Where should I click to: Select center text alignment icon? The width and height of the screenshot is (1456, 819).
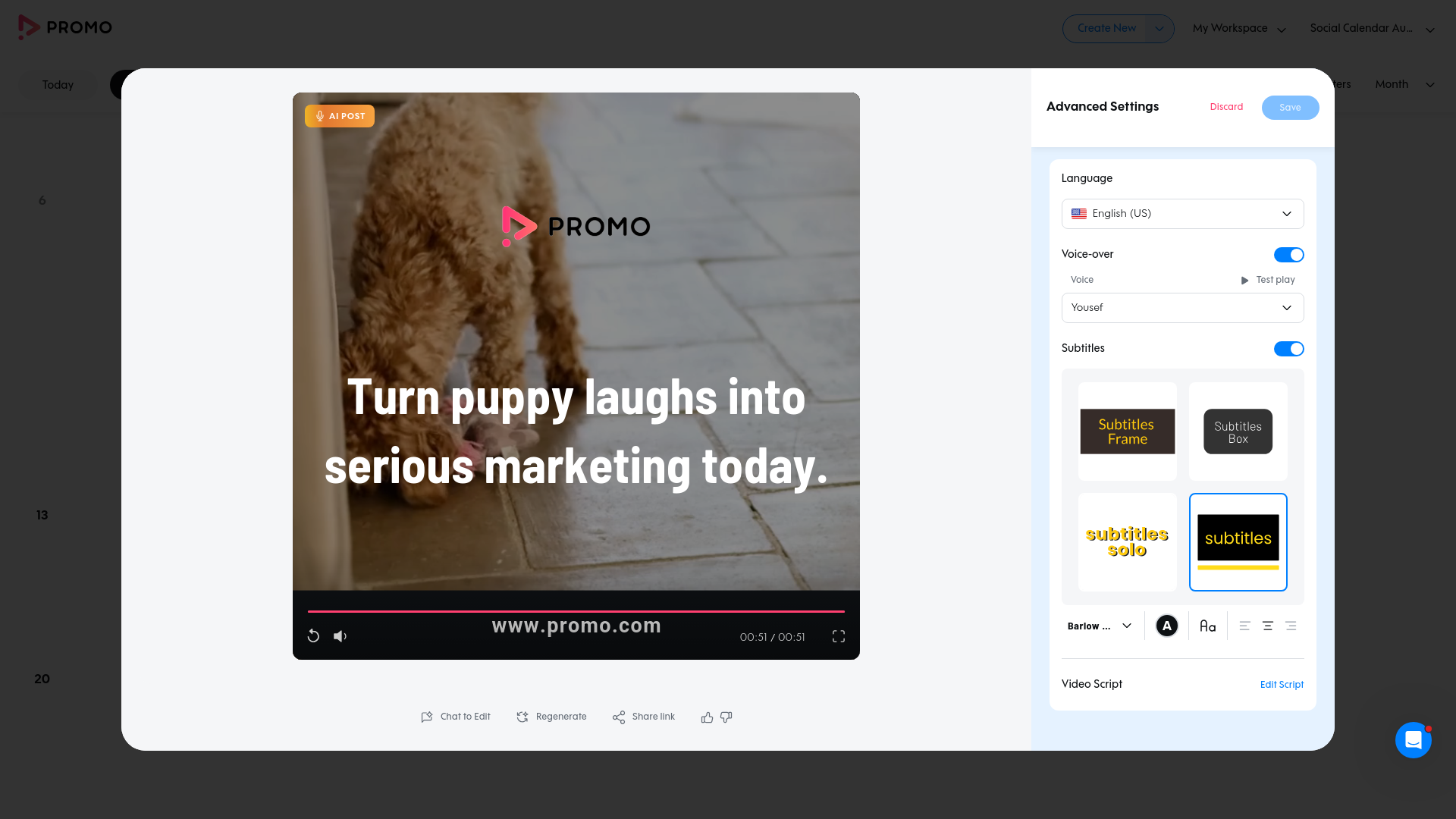[1267, 626]
